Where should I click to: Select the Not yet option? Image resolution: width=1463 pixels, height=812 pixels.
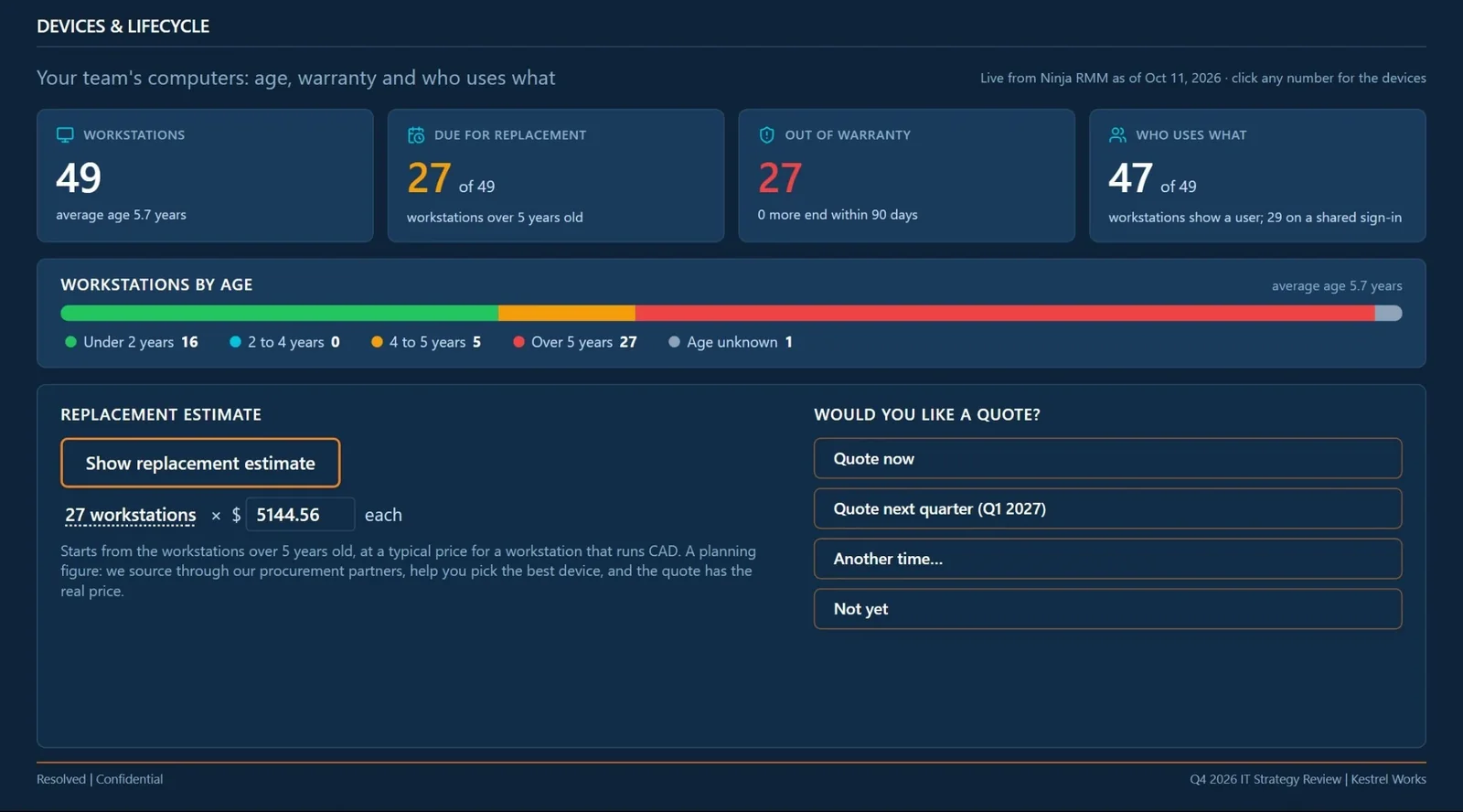point(1107,609)
